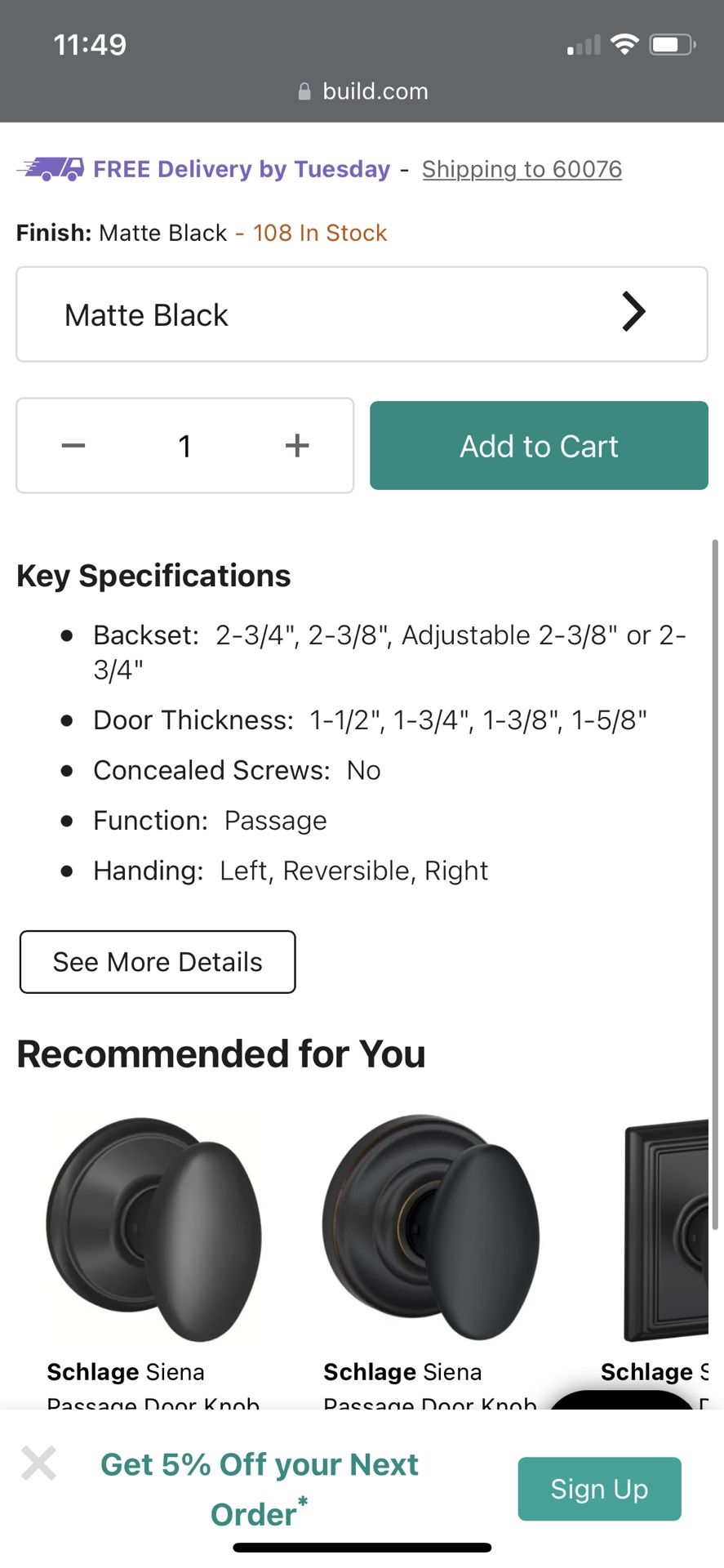
Task: Tap the battery status icon
Action: tap(672, 44)
